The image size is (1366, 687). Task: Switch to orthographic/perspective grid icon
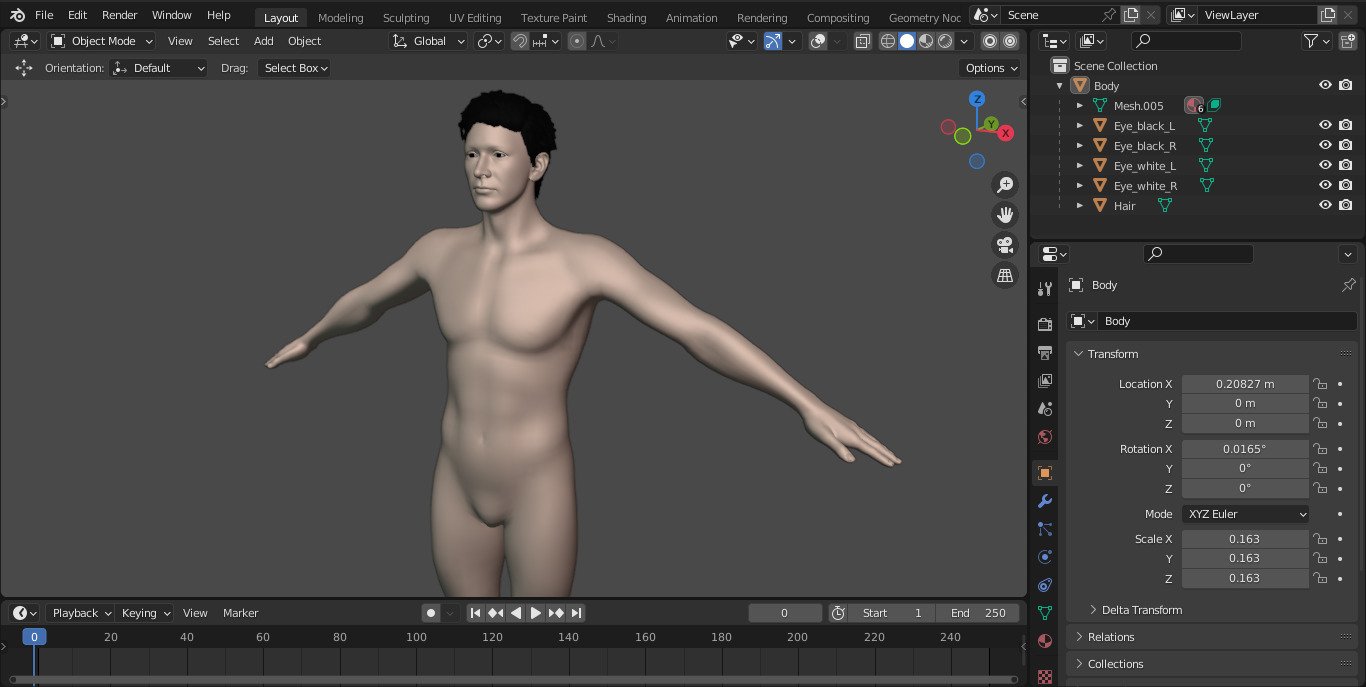1005,275
